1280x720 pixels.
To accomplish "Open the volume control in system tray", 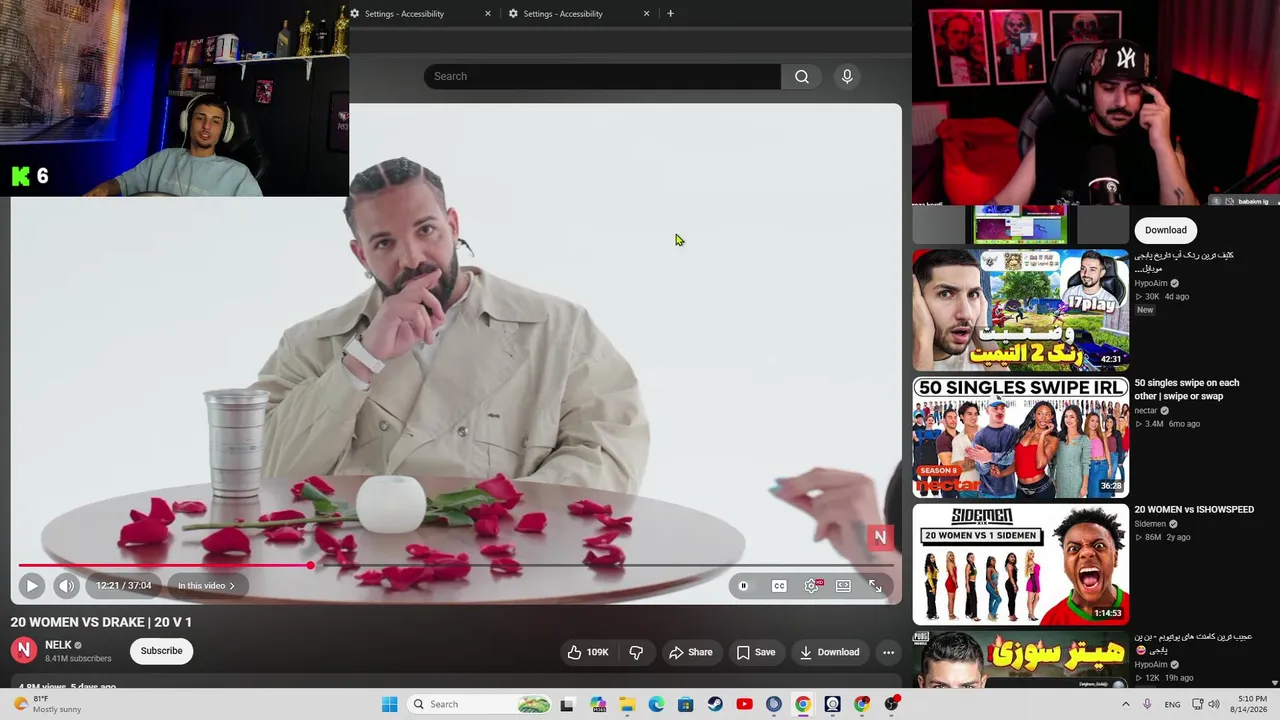I will [x=1213, y=704].
